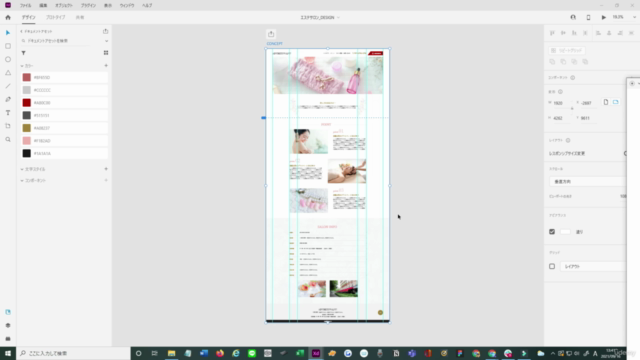Click the artboard width field 1920

click(x=562, y=103)
